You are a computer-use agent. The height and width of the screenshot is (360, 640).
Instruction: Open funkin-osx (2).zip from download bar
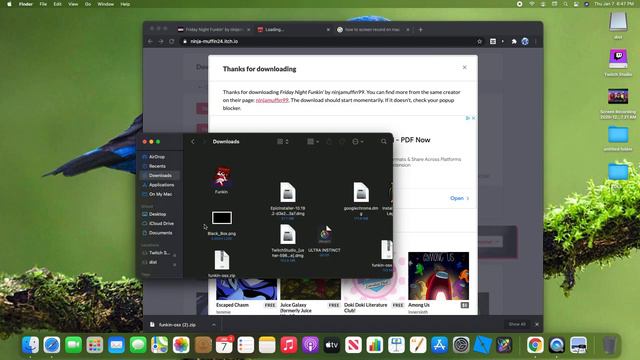point(177,325)
